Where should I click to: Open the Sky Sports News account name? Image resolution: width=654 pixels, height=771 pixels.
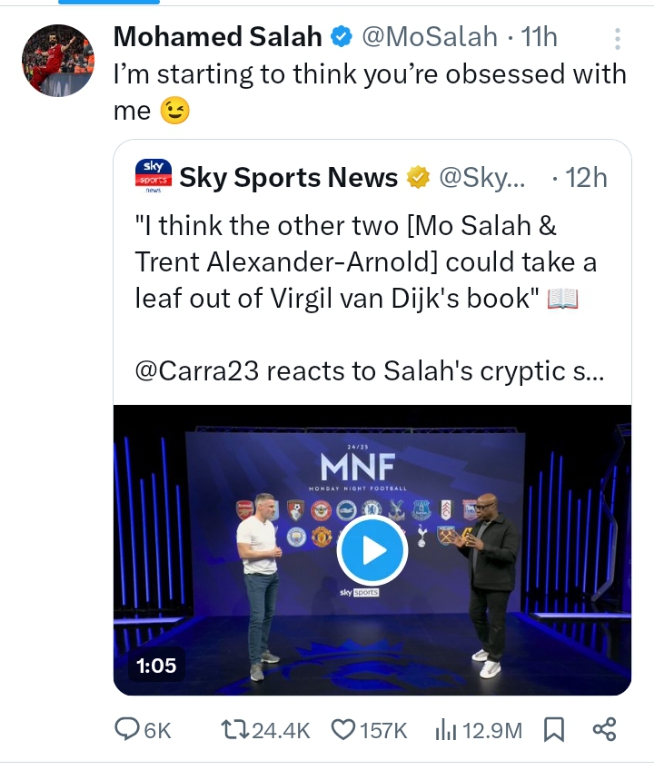pos(289,178)
